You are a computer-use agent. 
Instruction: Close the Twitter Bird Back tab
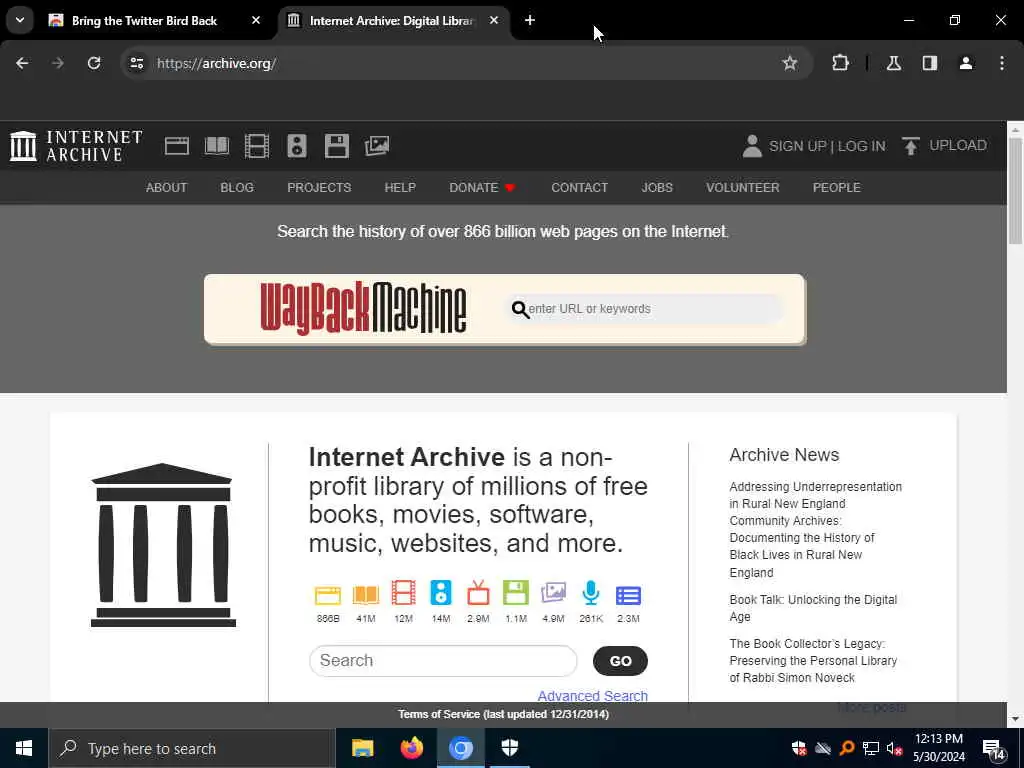pos(256,20)
